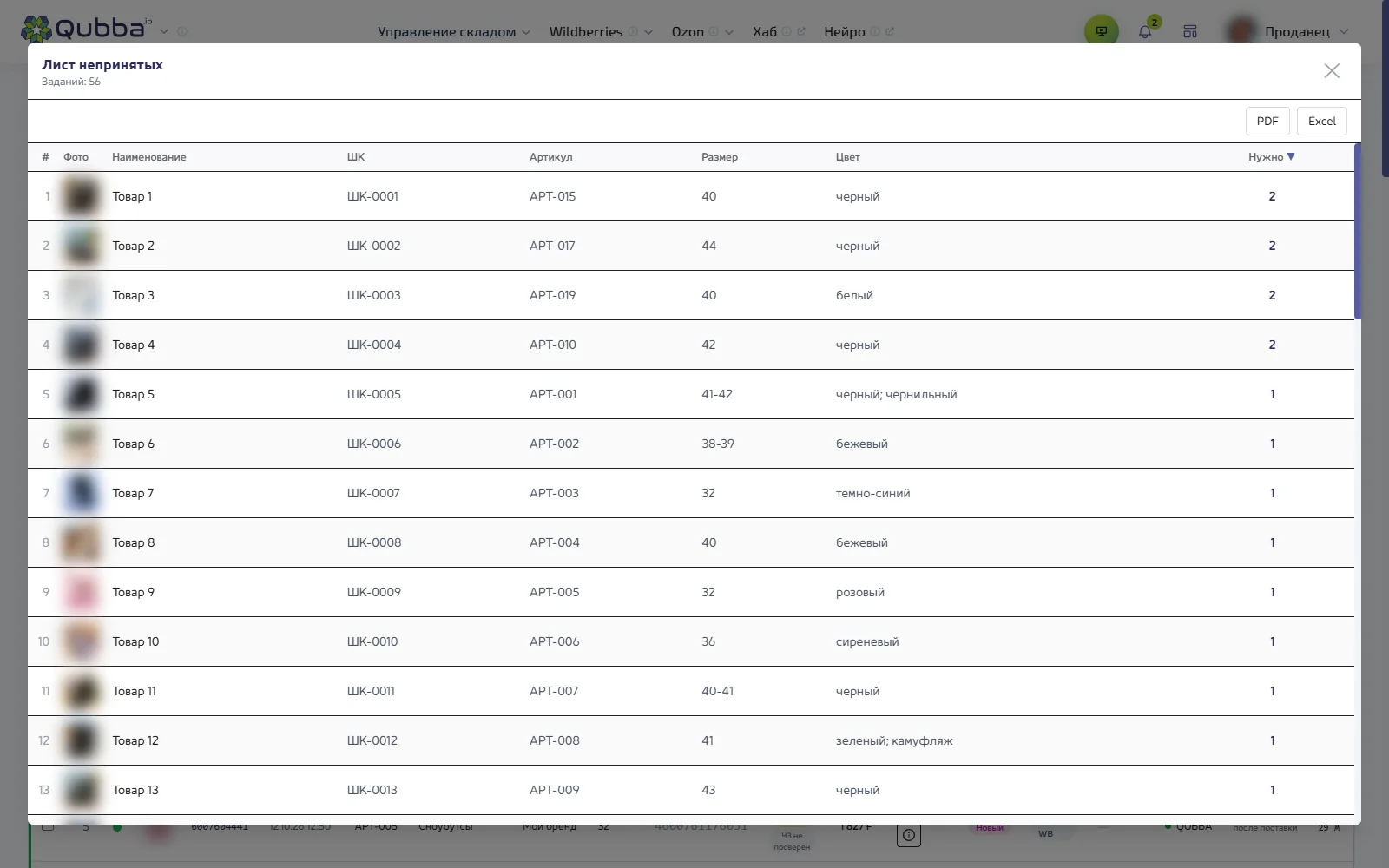Viewport: 1389px width, 868px height.
Task: Open the Хаб link
Action: (x=765, y=32)
